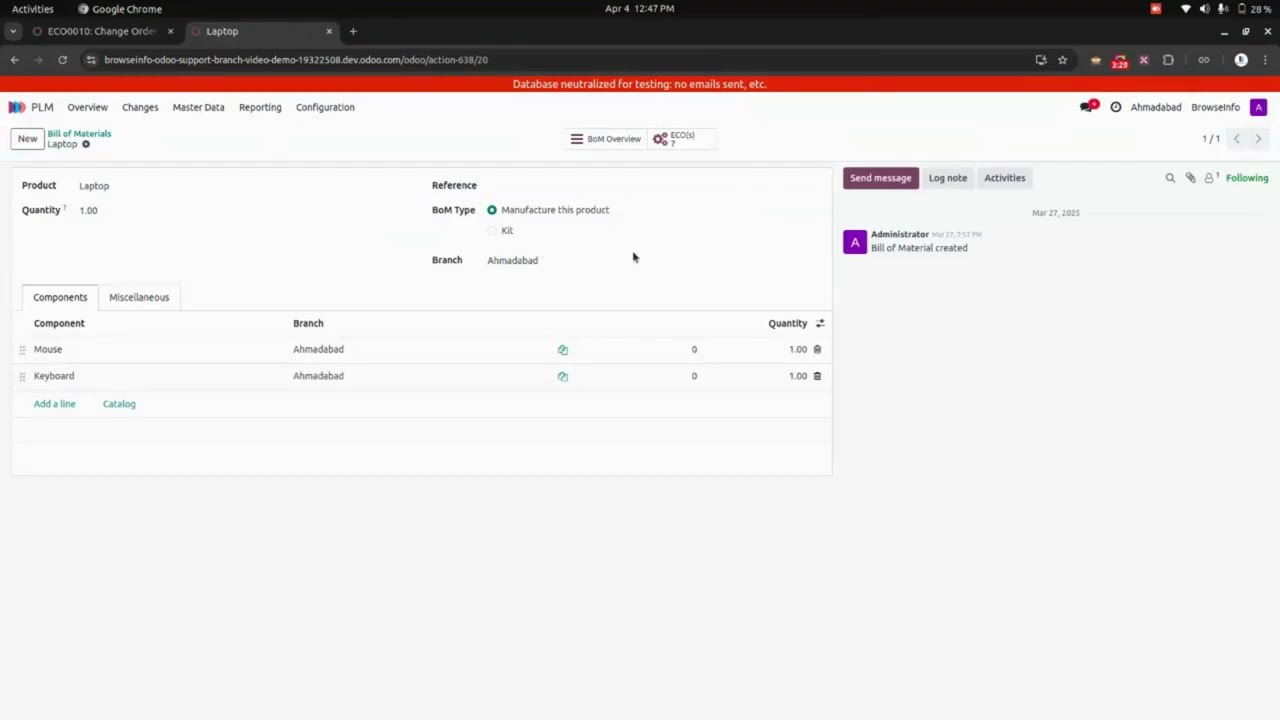The image size is (1280, 720).
Task: Select Manufacture this product radio option
Action: (492, 210)
